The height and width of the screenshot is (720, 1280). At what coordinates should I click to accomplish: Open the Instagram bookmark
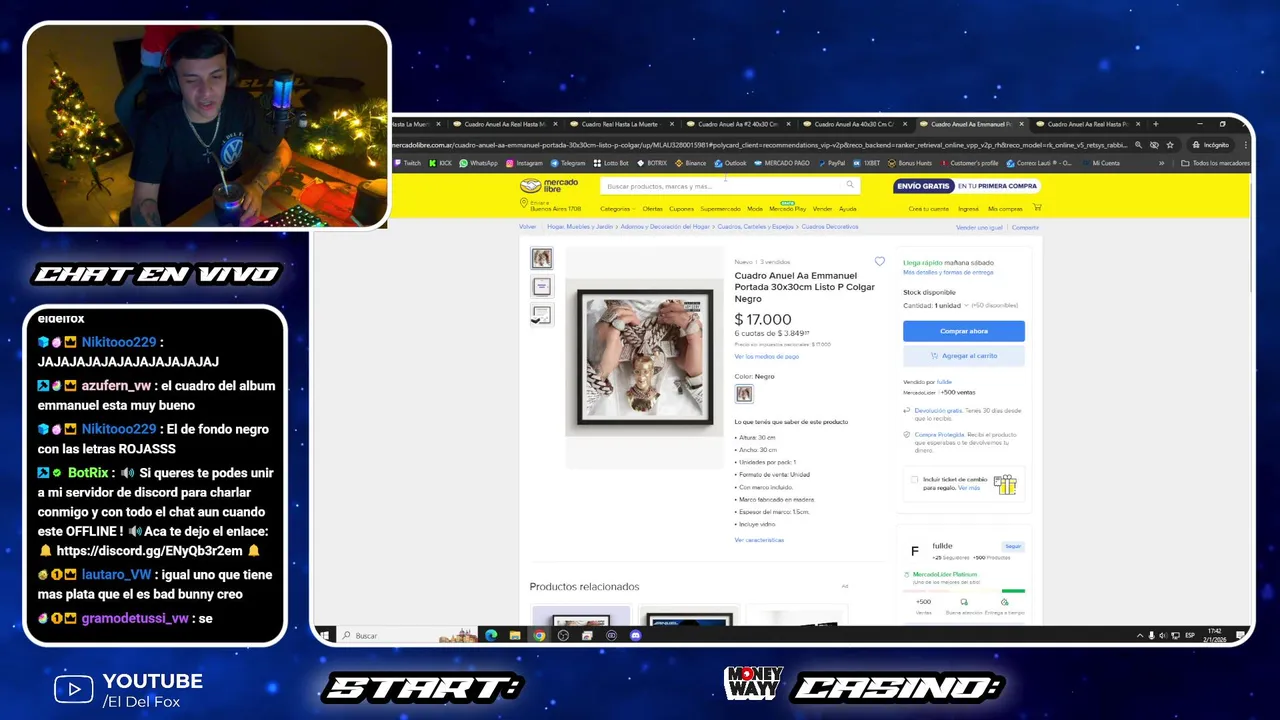pos(525,163)
